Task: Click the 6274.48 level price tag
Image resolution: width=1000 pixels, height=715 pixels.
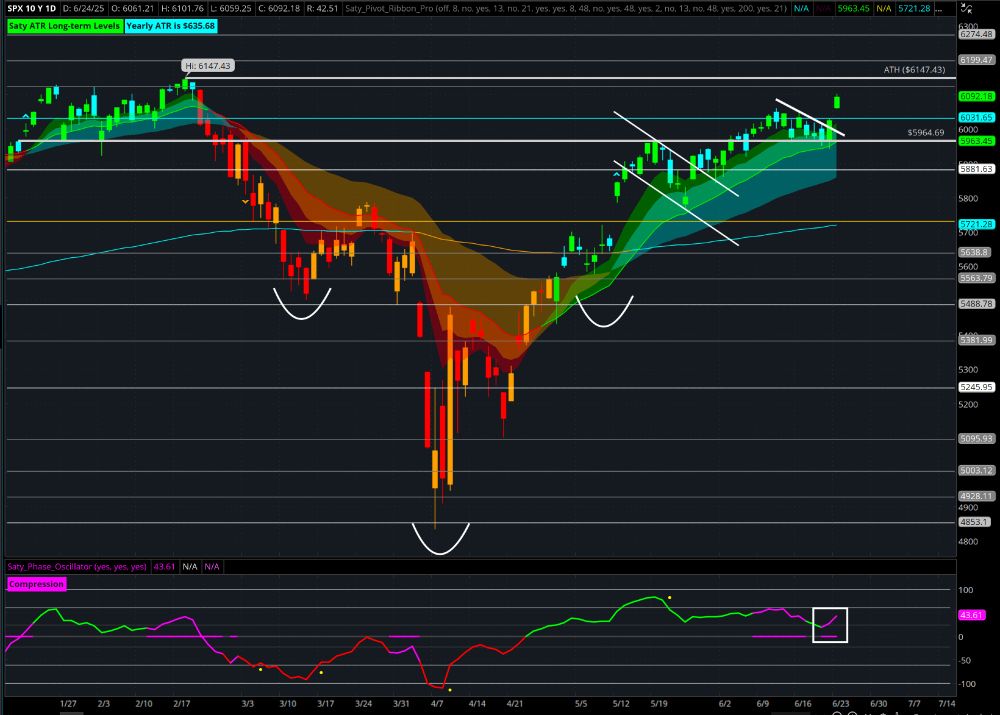Action: tap(976, 34)
